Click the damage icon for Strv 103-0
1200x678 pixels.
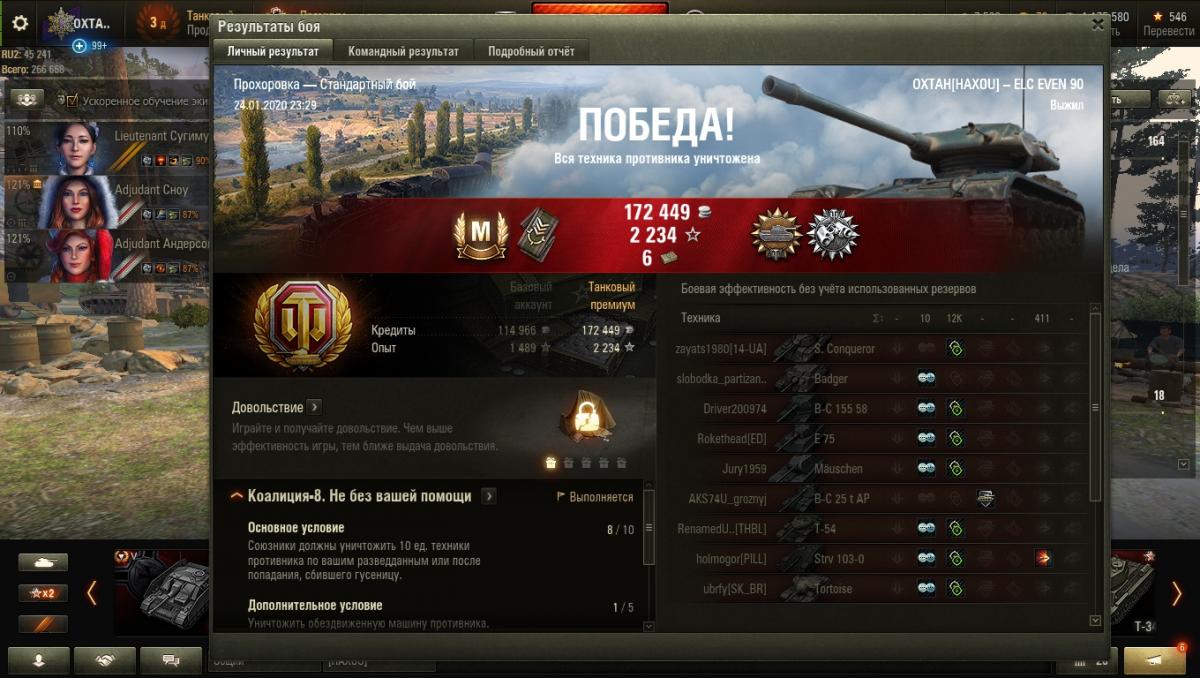click(1043, 558)
